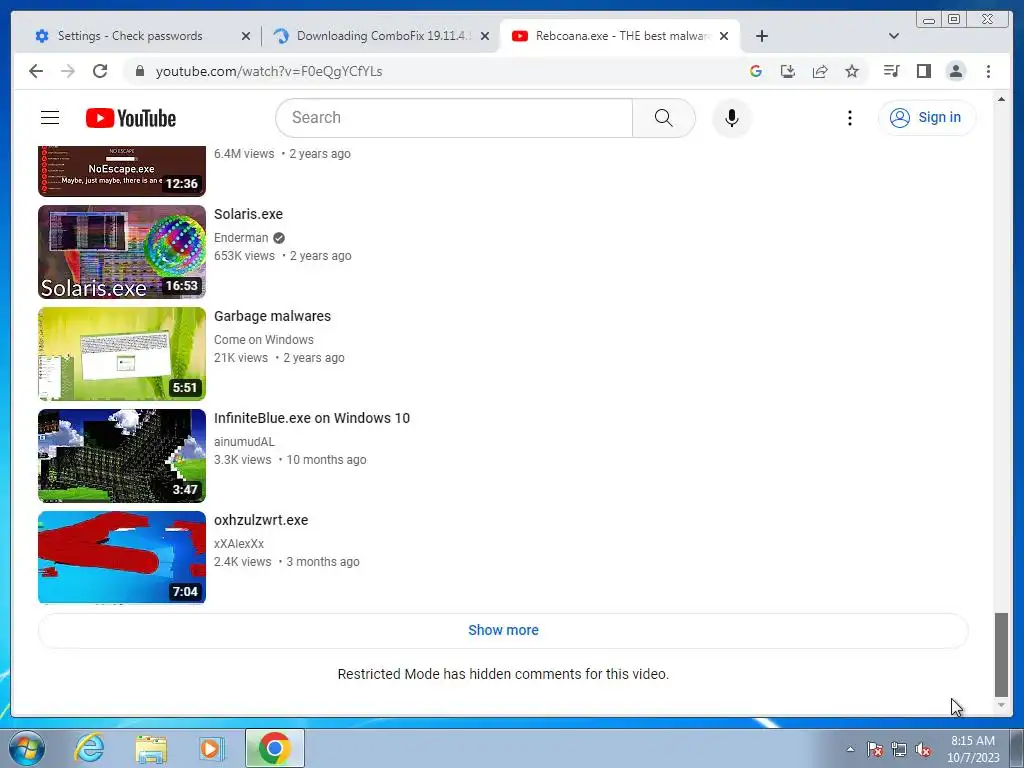Open the Windows Start menu
Screen dimensions: 1024x768
click(x=27, y=748)
